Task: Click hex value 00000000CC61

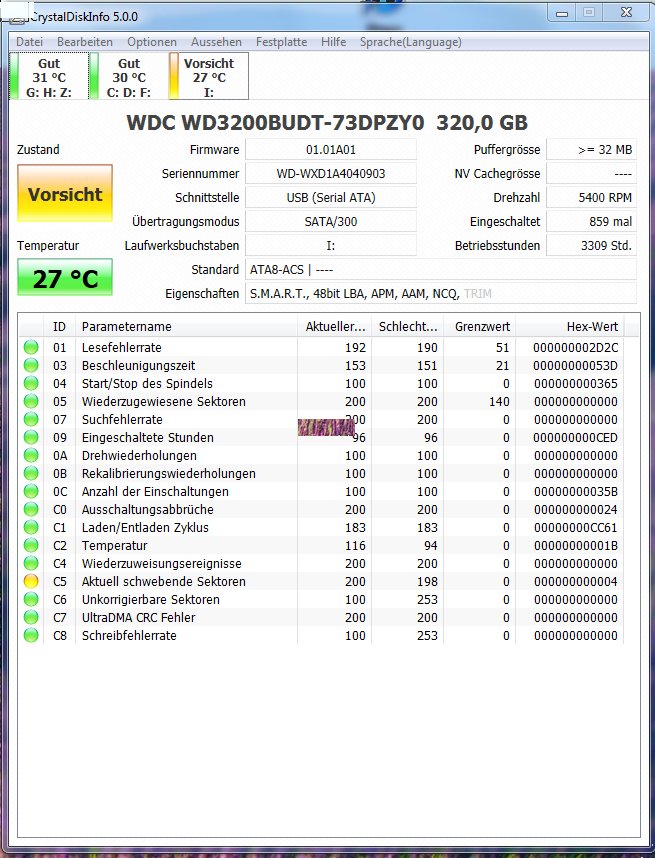Action: 576,527
